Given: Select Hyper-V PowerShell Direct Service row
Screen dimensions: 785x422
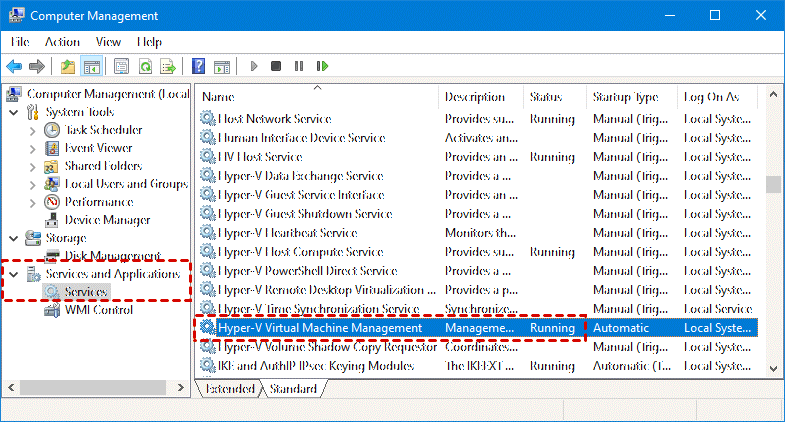Looking at the screenshot, I should pyautogui.click(x=477, y=271).
